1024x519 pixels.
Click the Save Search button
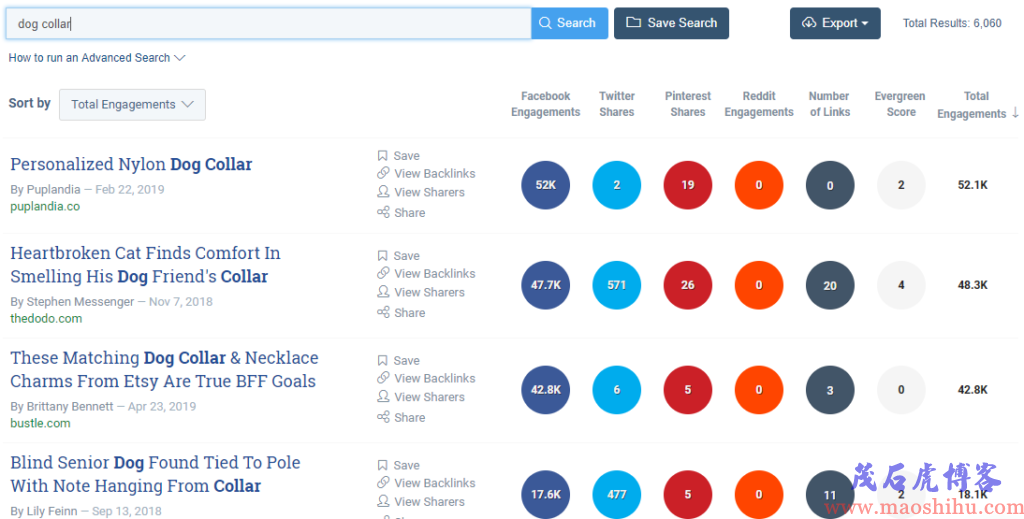point(671,23)
